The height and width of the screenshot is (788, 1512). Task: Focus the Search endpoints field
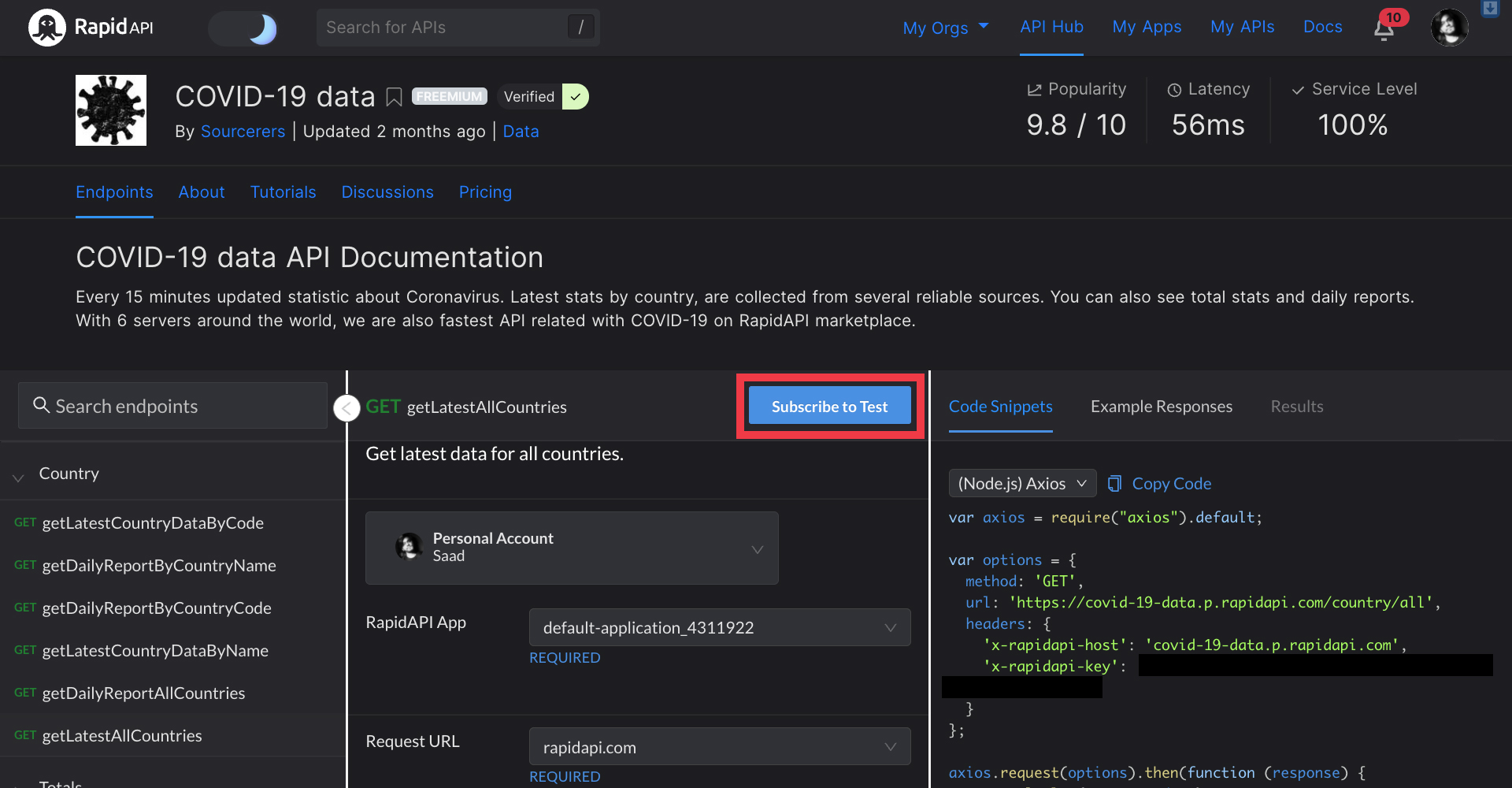[172, 406]
